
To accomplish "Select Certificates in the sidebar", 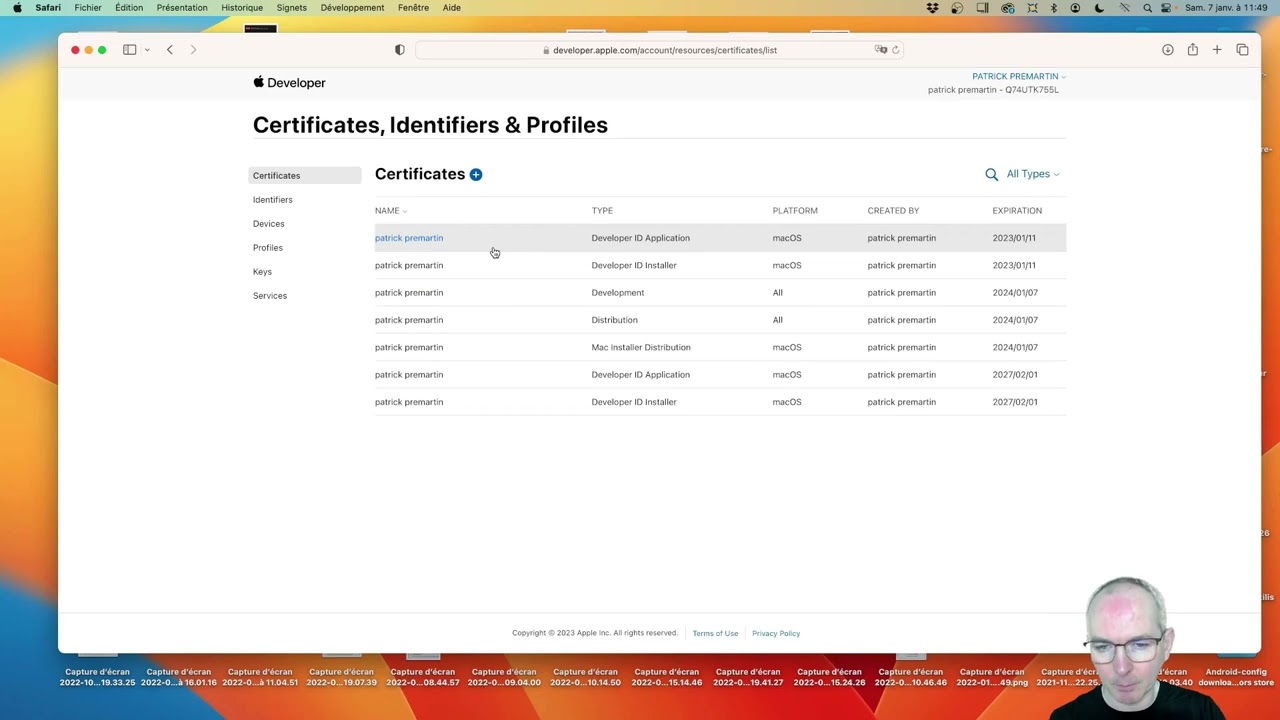I will click(x=305, y=176).
